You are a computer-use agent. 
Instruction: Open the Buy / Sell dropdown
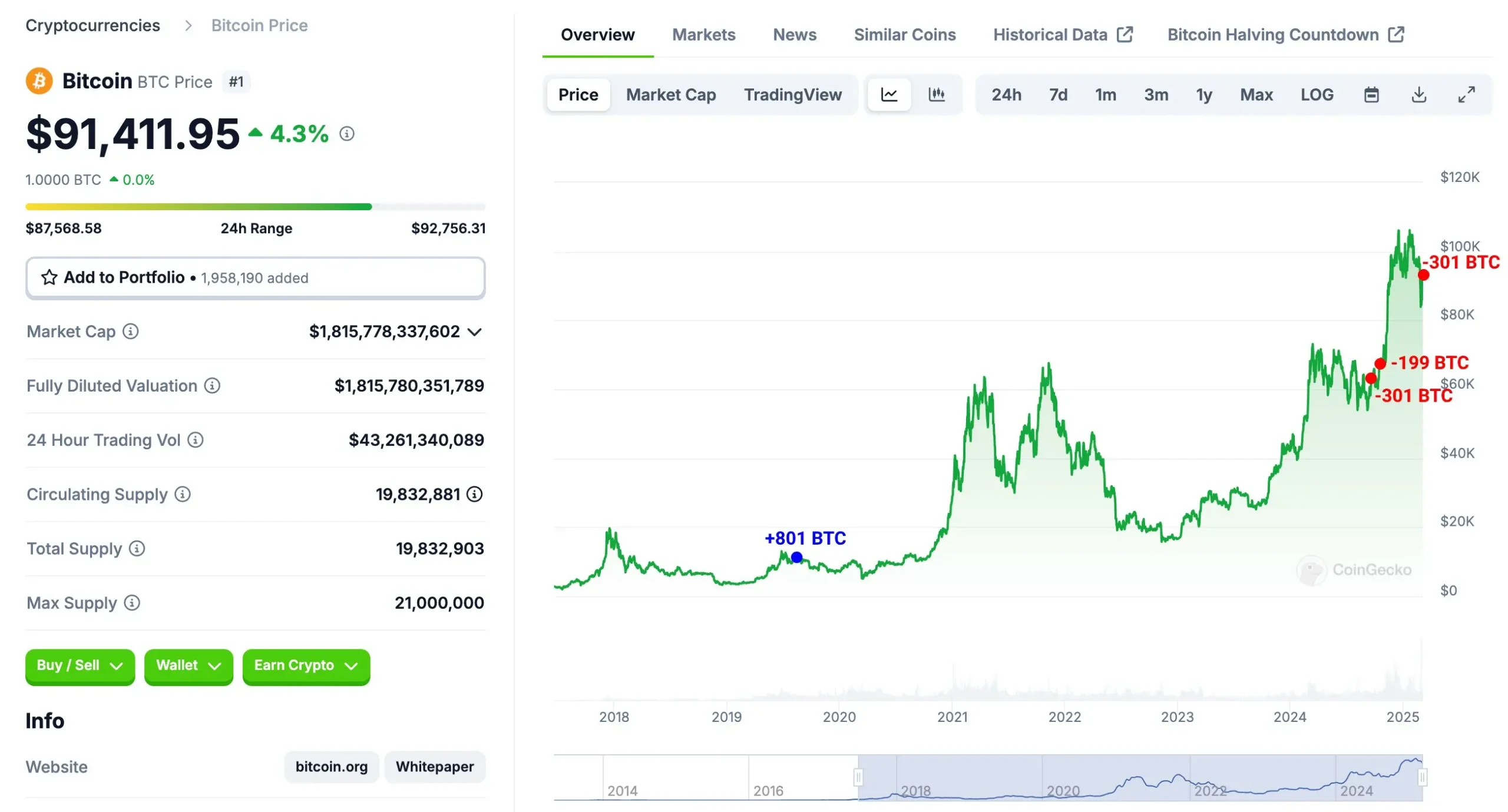coord(80,666)
